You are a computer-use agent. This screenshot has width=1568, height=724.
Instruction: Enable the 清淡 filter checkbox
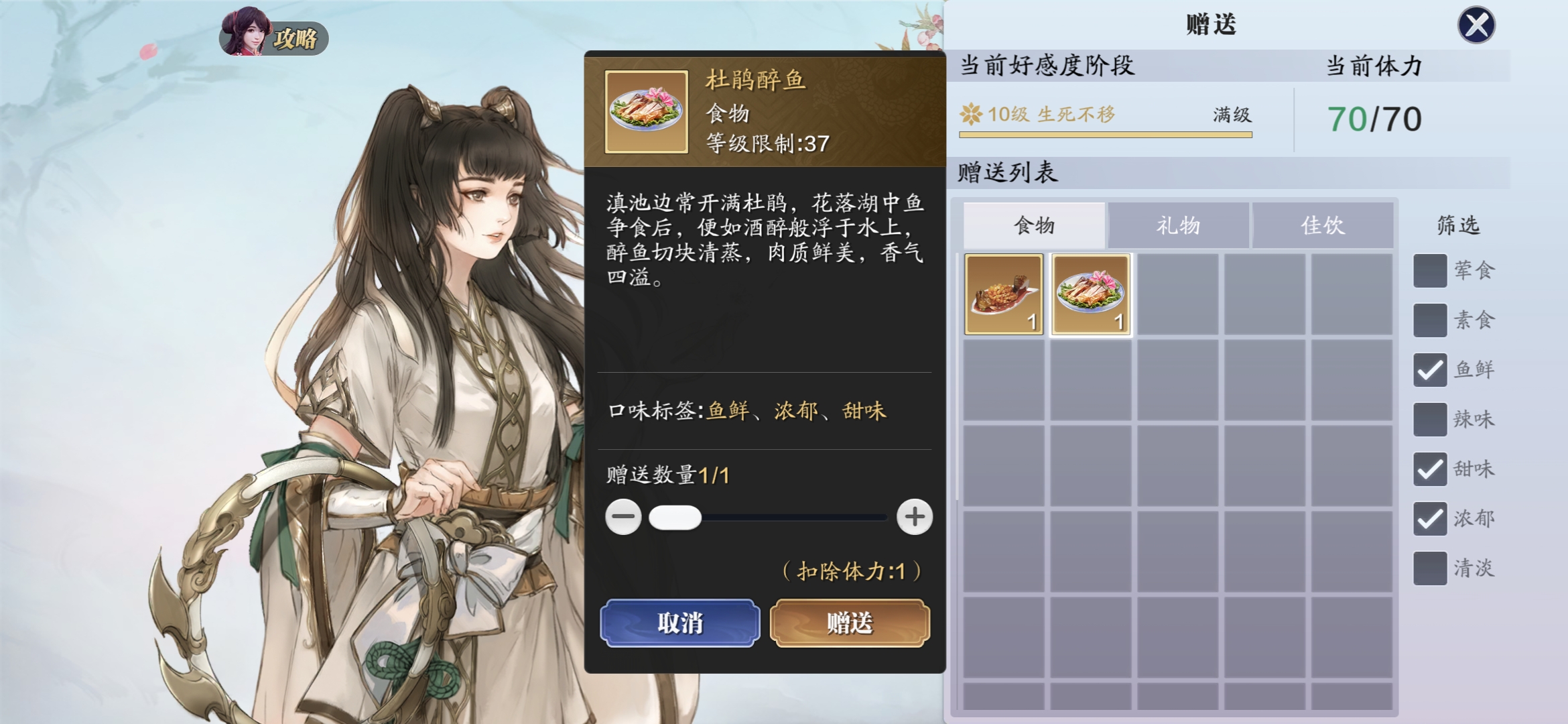tap(1430, 568)
